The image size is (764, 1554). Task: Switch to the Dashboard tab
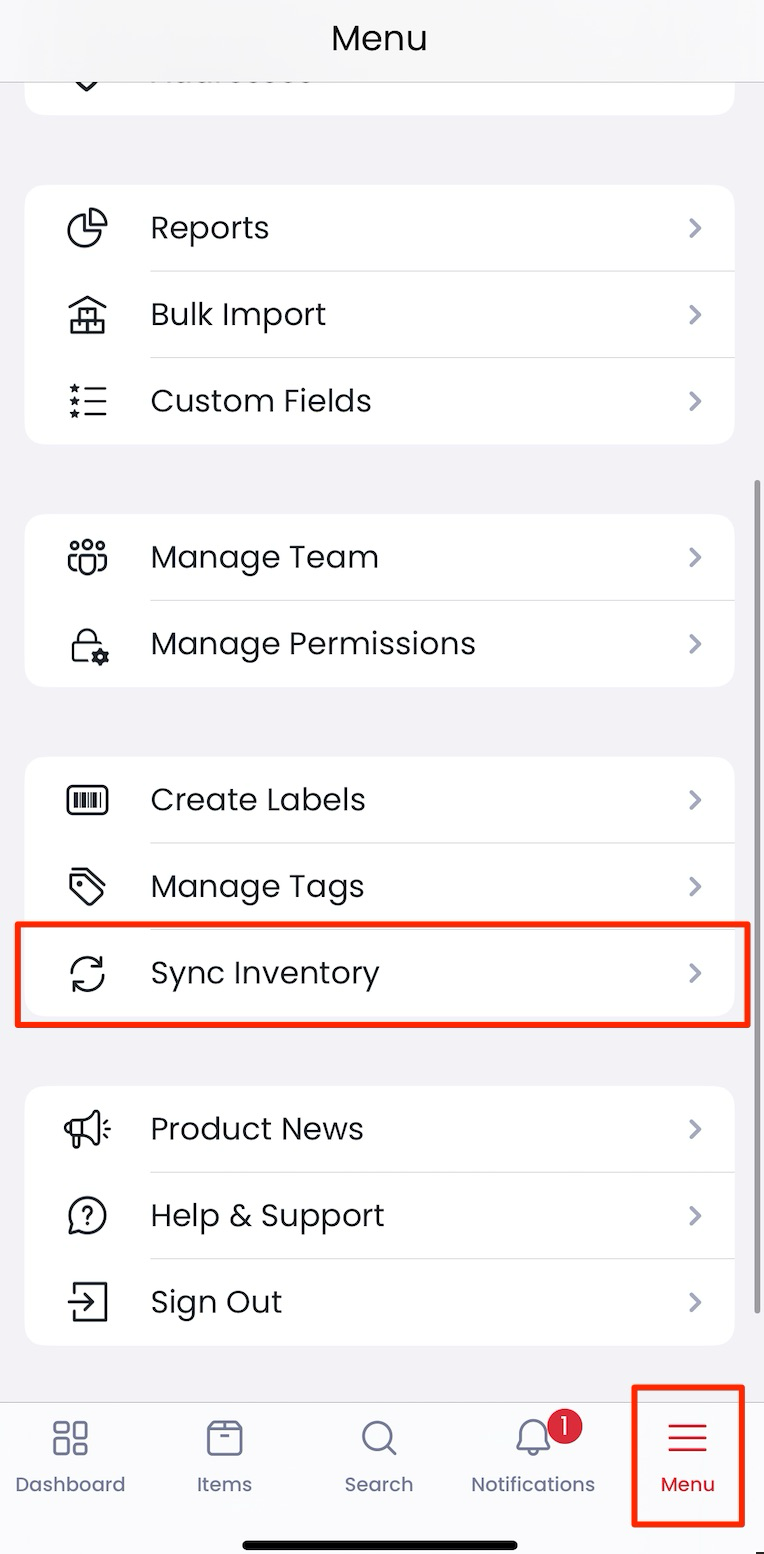[70, 1457]
